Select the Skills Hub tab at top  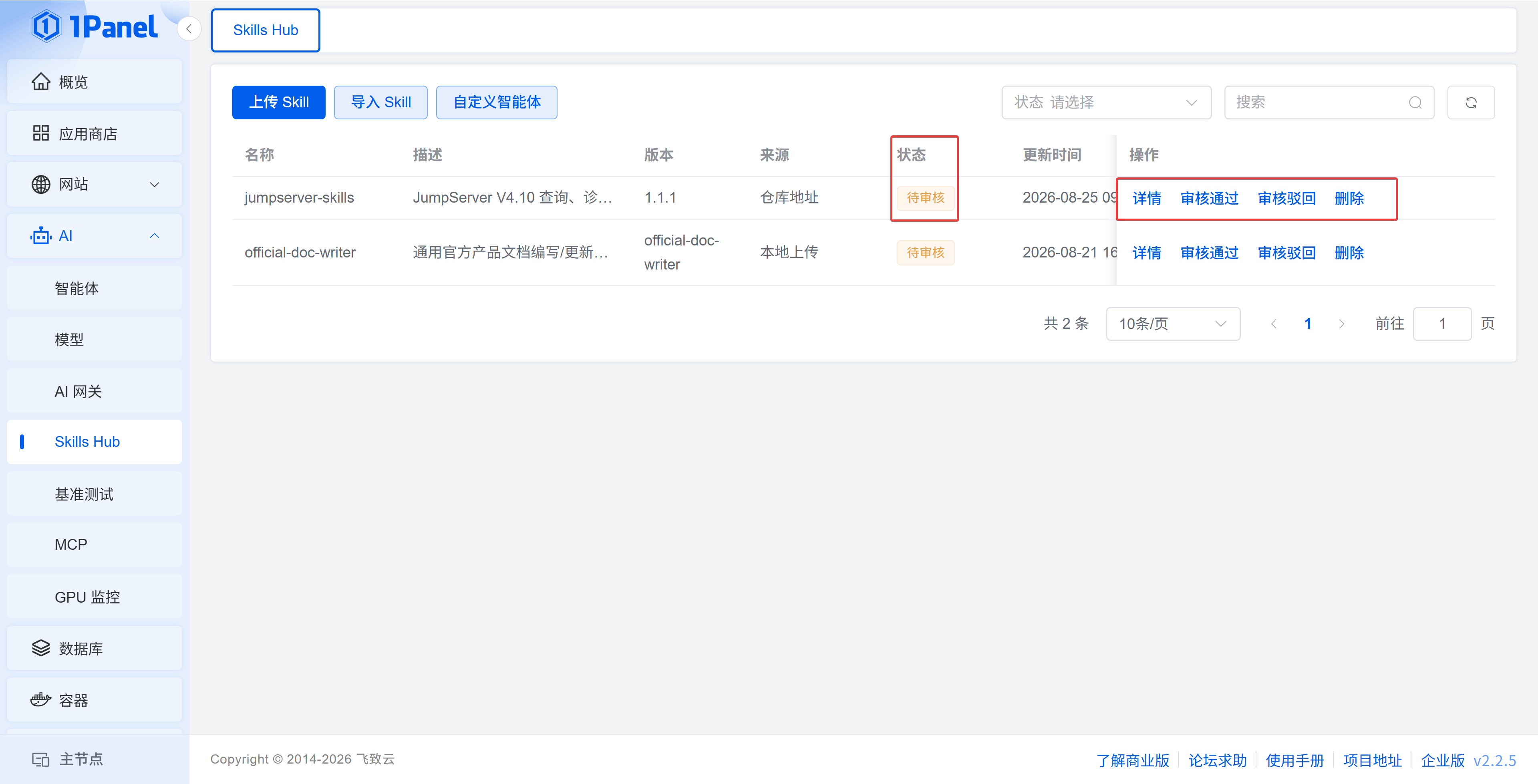tap(266, 30)
